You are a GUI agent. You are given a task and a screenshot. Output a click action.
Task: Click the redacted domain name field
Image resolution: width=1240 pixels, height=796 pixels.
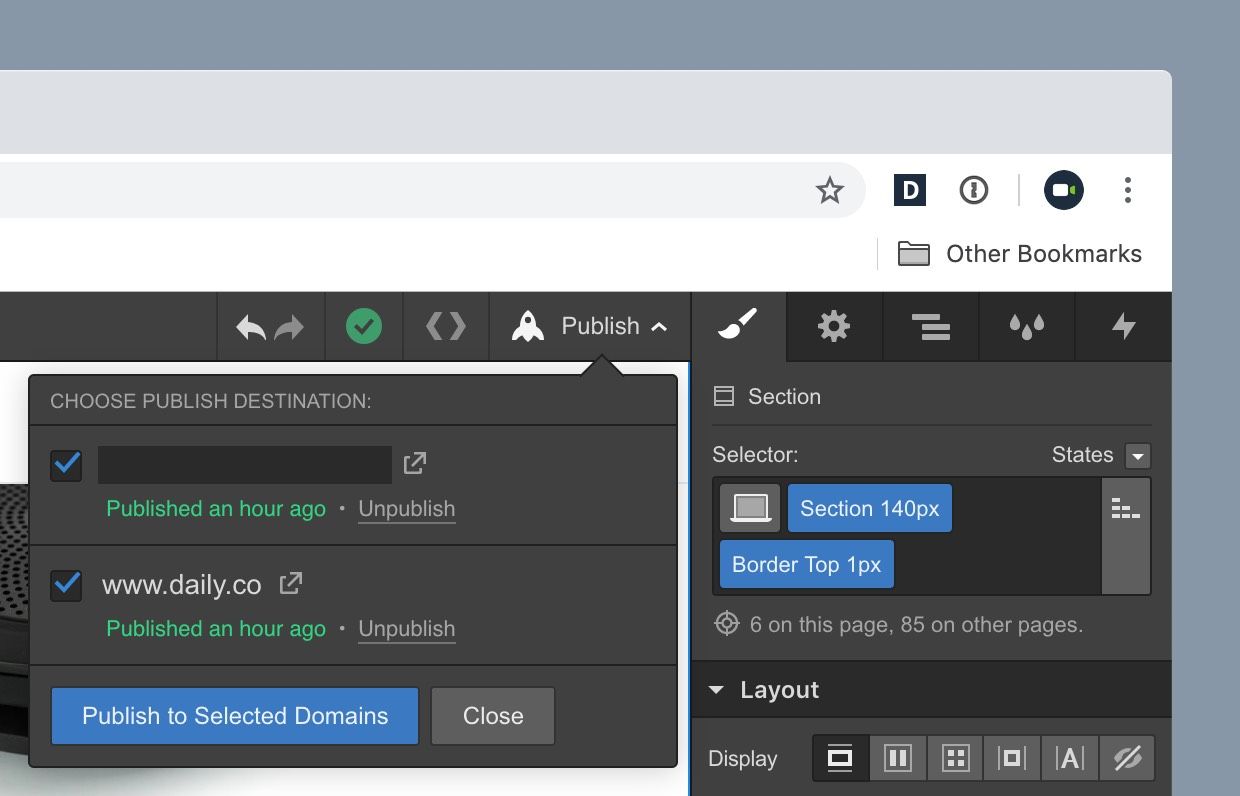(245, 465)
